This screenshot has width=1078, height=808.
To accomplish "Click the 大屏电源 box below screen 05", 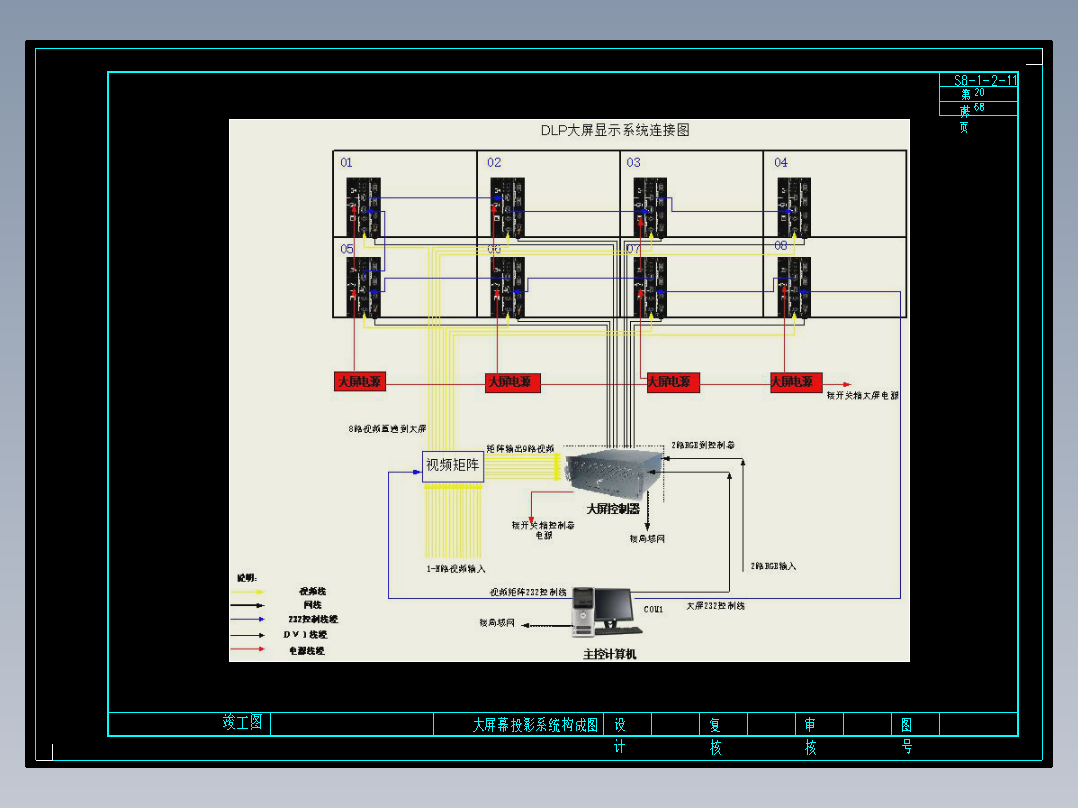I will [x=360, y=382].
